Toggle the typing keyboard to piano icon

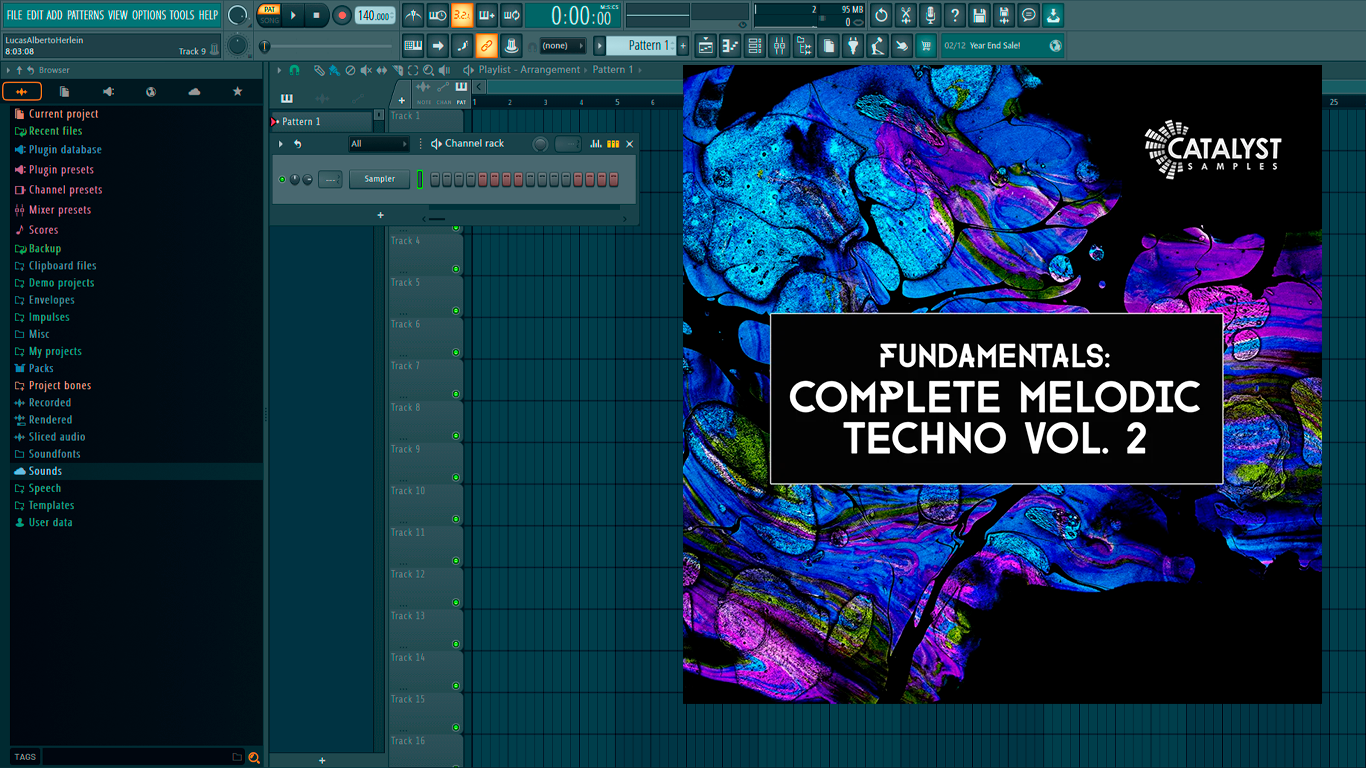coord(413,45)
